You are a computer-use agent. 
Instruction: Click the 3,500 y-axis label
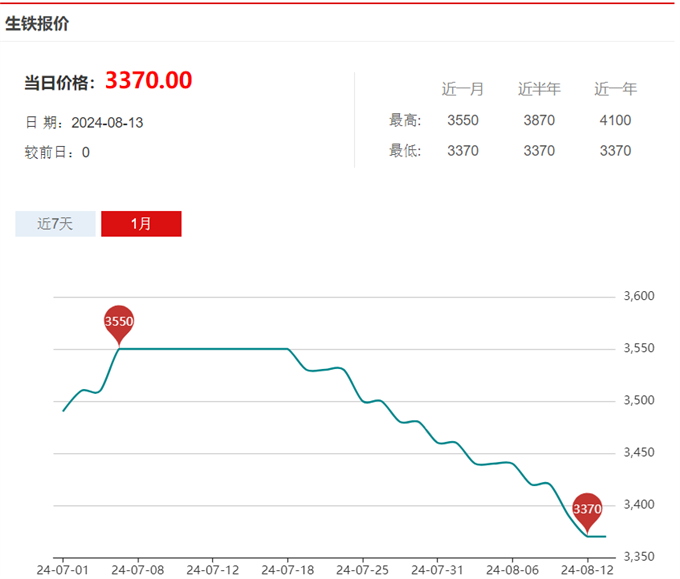tap(639, 400)
